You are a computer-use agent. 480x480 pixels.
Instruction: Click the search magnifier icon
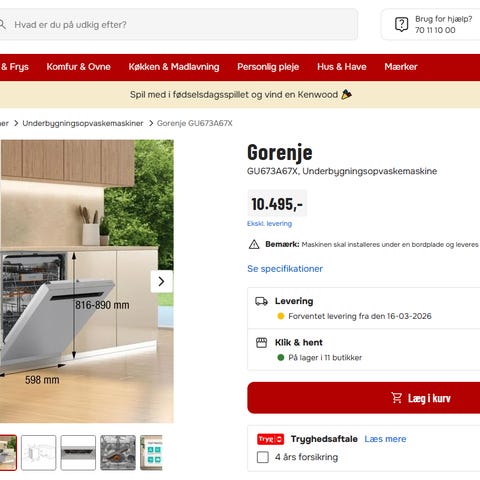tap(2, 24)
